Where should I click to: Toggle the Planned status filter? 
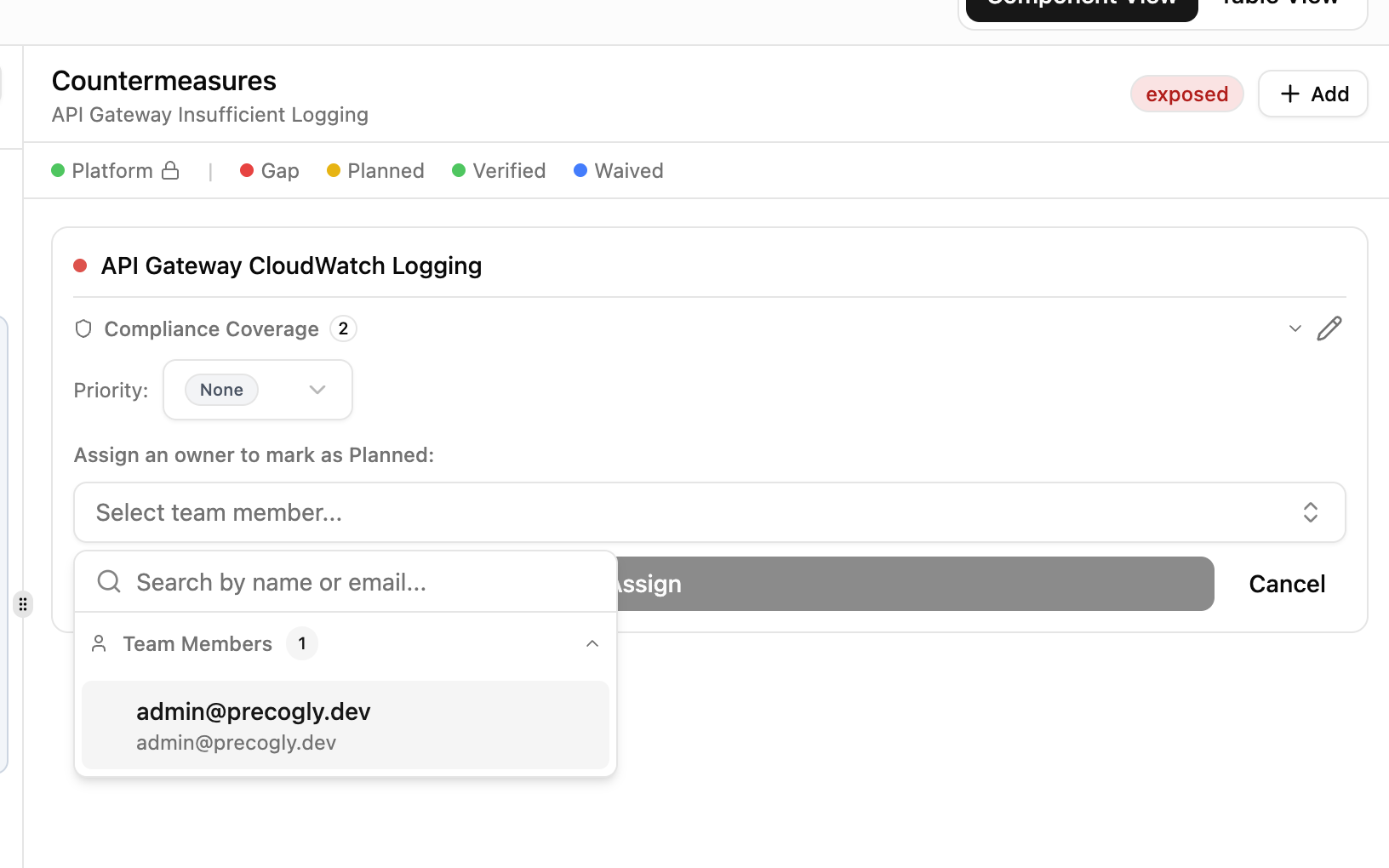375,170
